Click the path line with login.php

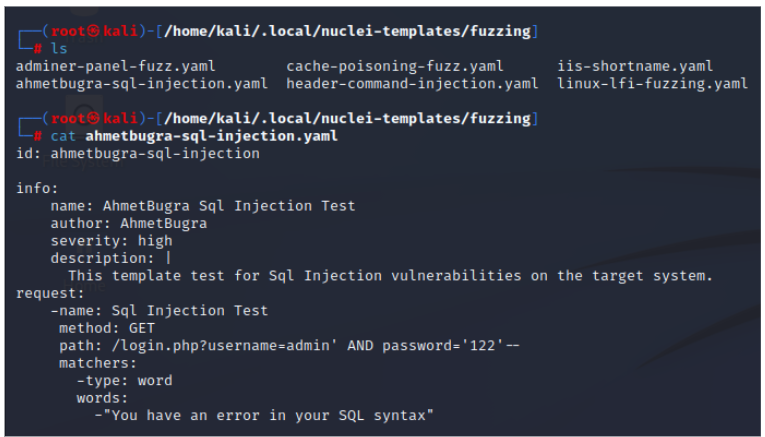pos(289,346)
